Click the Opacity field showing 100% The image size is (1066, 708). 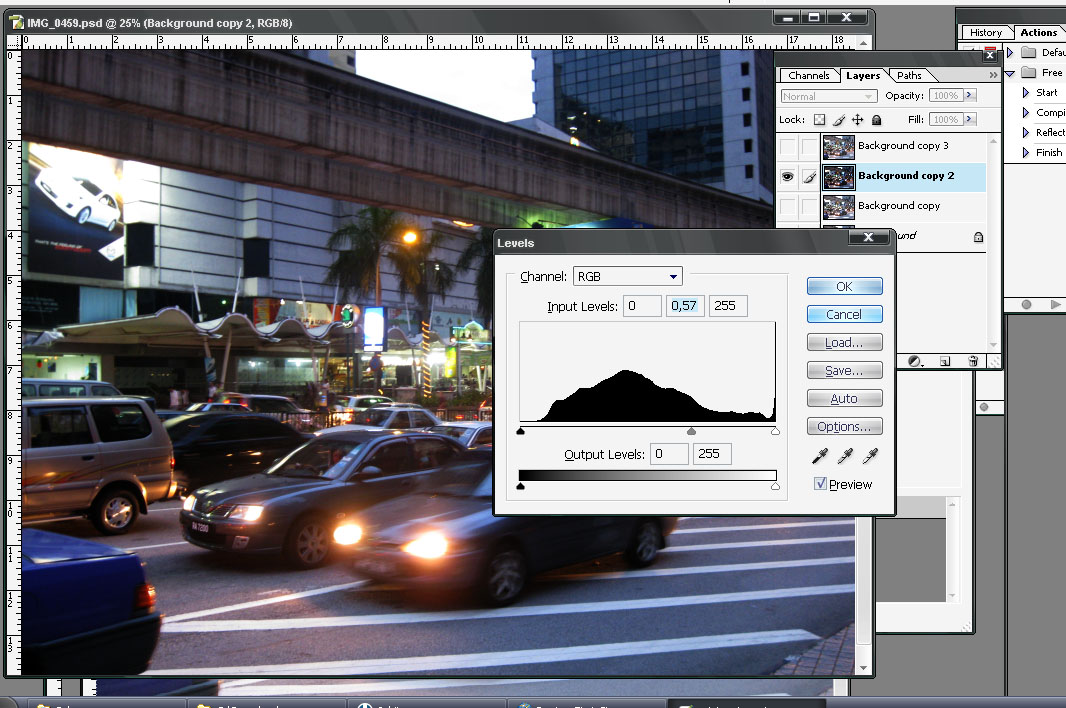click(946, 95)
